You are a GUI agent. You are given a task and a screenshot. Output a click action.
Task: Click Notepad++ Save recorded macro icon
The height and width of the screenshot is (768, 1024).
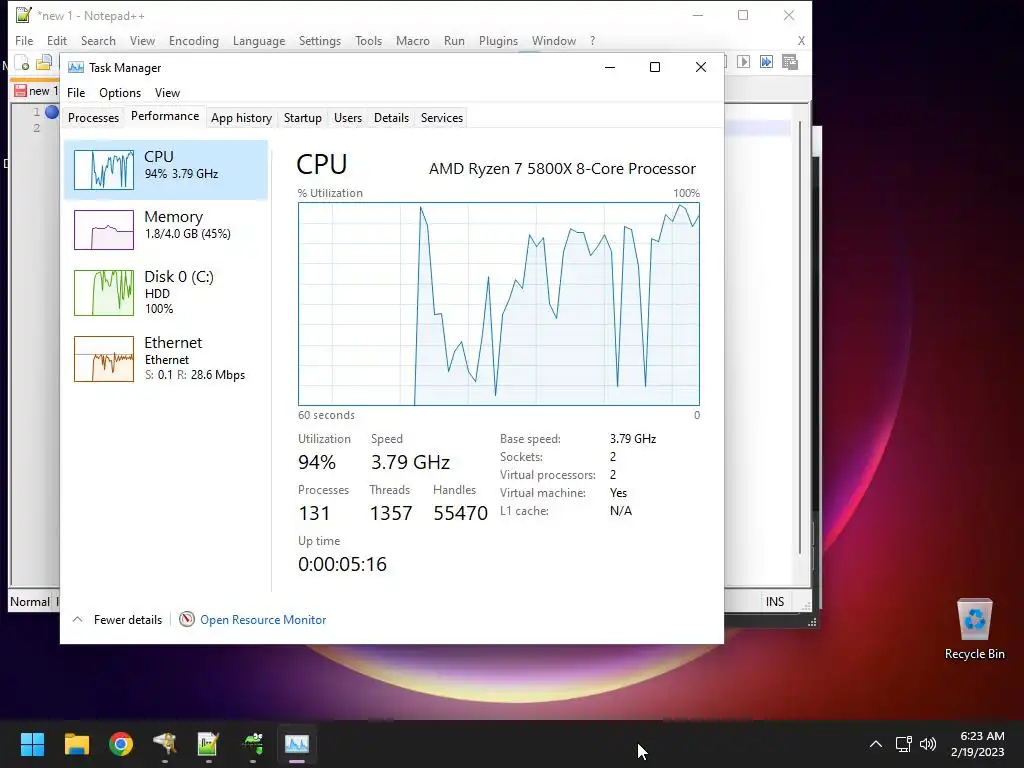tap(790, 62)
